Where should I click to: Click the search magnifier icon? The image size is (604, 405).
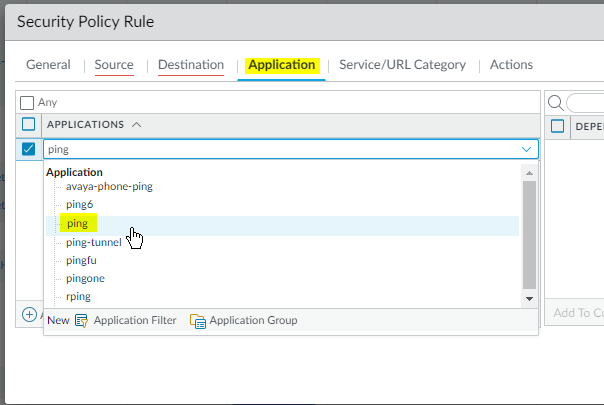(555, 102)
